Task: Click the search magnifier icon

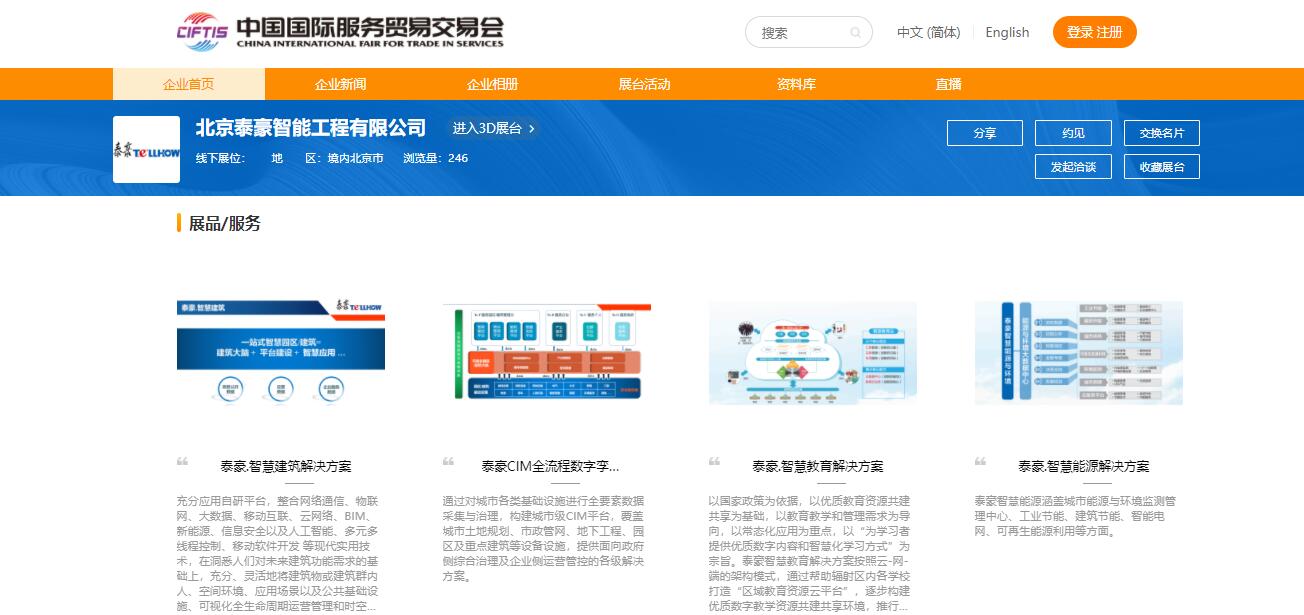Action: coord(855,33)
